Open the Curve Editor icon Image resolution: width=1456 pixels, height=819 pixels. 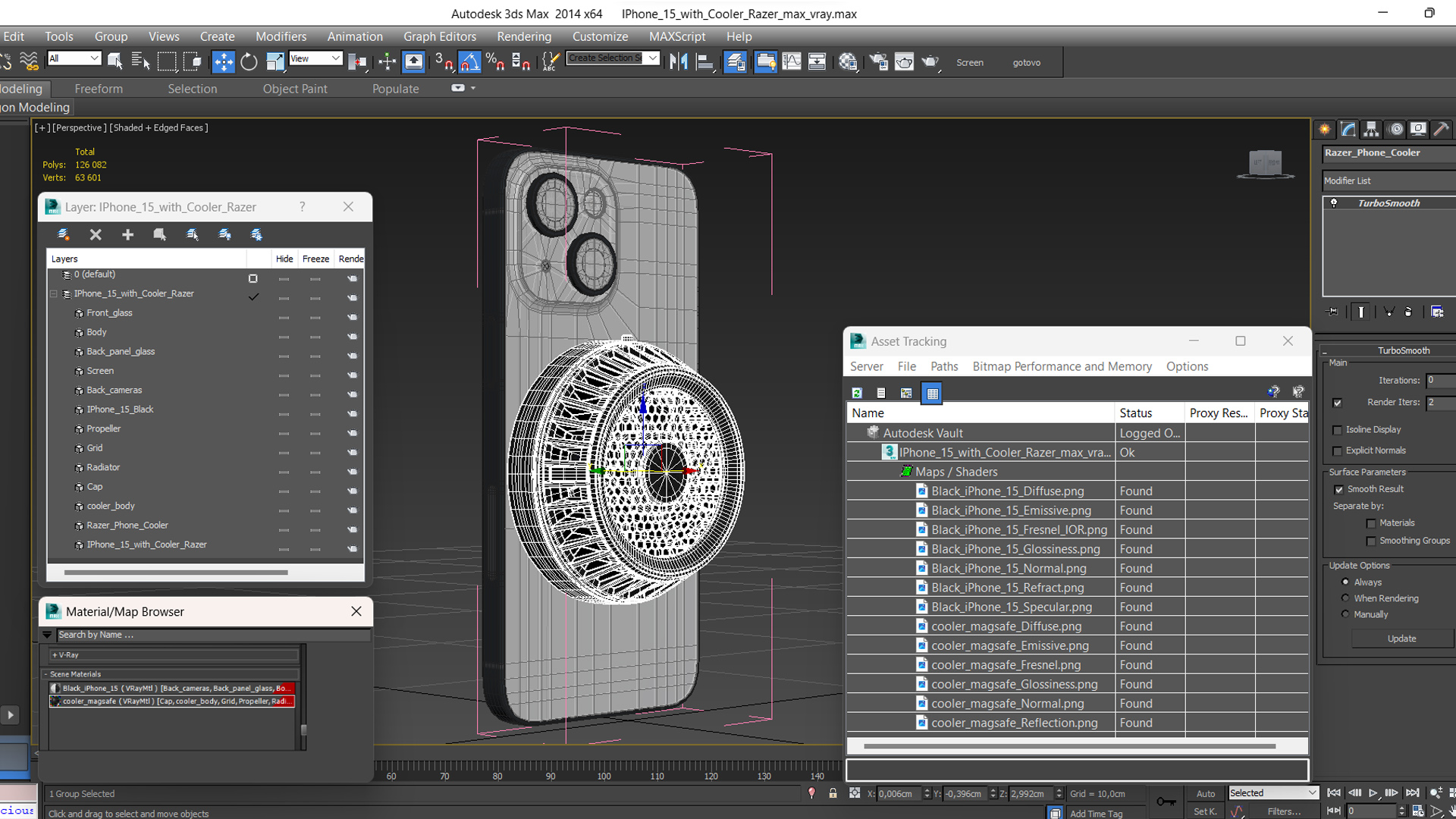[x=791, y=61]
